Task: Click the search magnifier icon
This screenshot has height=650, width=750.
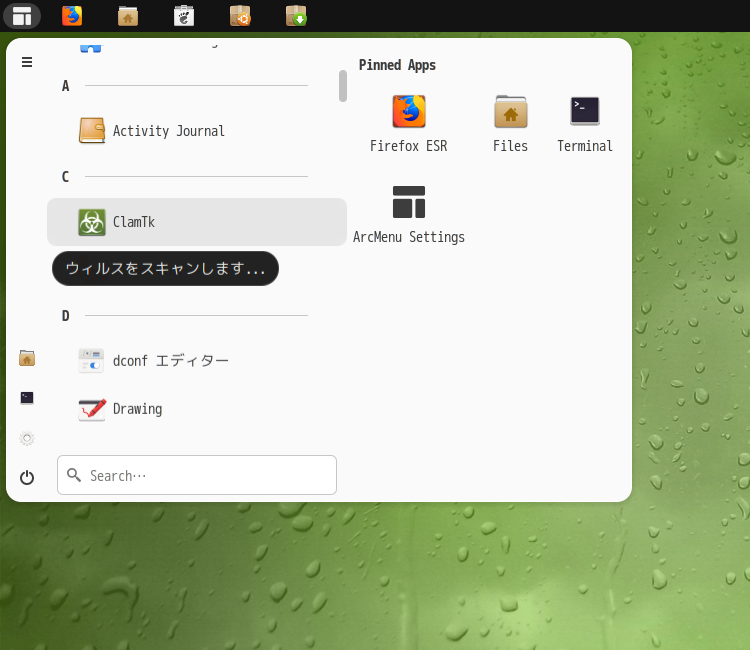Action: (74, 475)
